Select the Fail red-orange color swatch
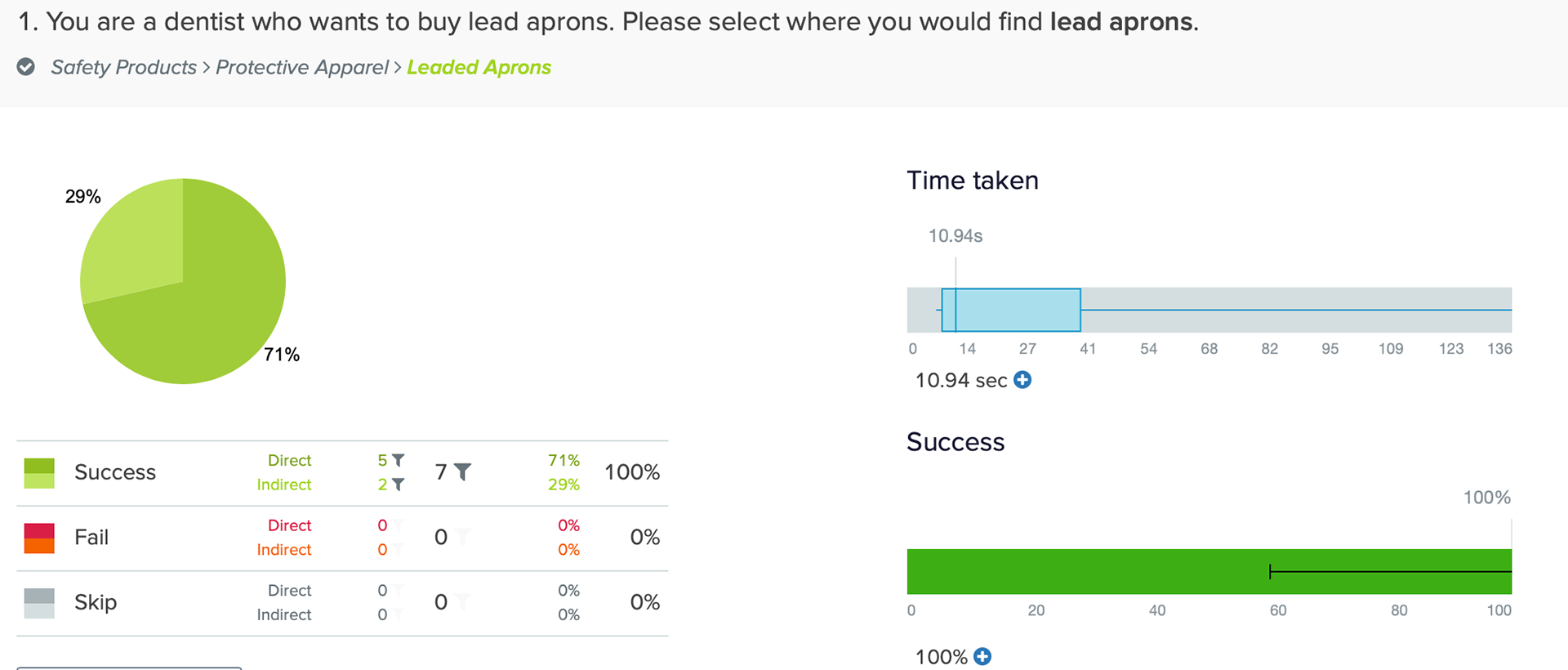The image size is (1568, 670). point(39,538)
